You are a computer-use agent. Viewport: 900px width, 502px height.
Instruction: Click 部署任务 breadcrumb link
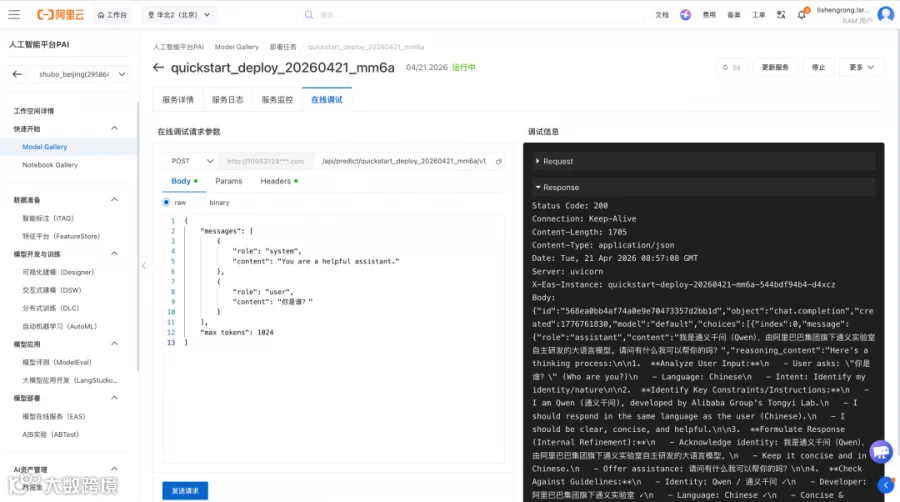pyautogui.click(x=283, y=47)
